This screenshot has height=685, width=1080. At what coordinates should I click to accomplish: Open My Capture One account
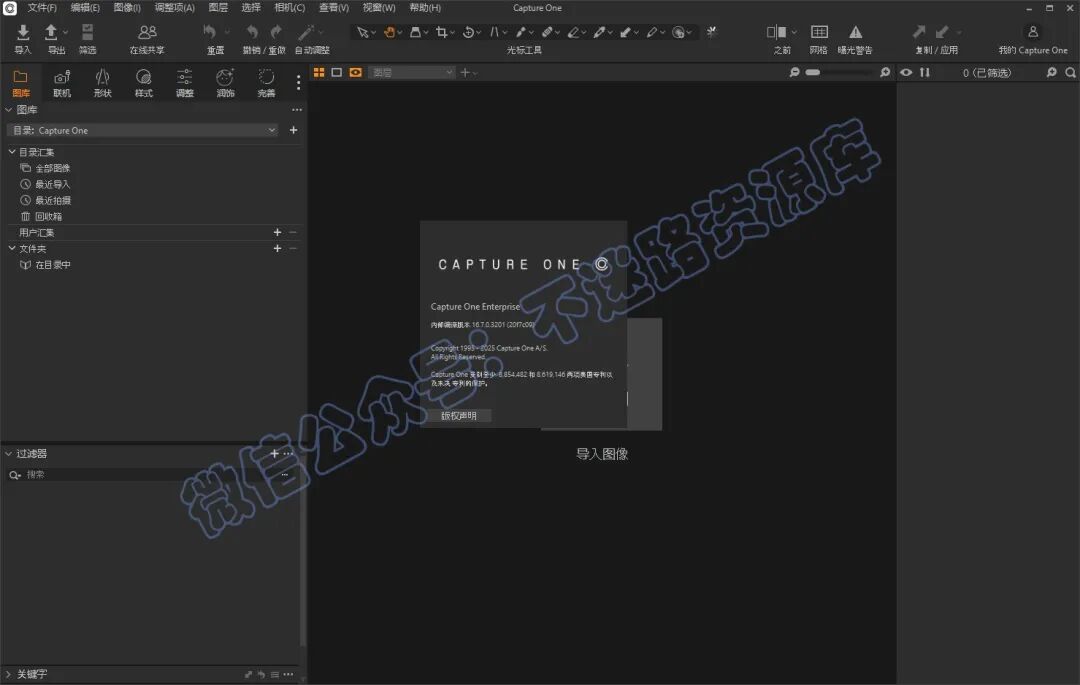(x=1032, y=32)
